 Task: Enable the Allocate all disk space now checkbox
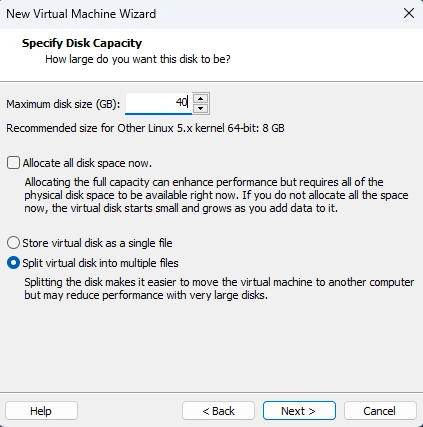[13, 163]
